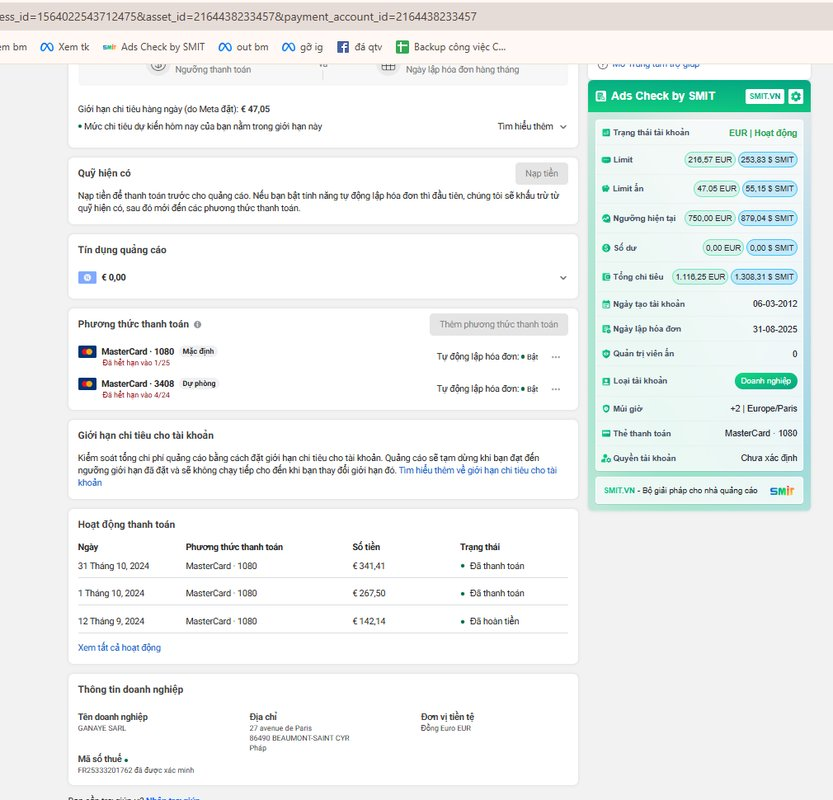Viewport: 833px width, 800px height.
Task: Open more options for MasterCard 3408
Action: coord(556,389)
